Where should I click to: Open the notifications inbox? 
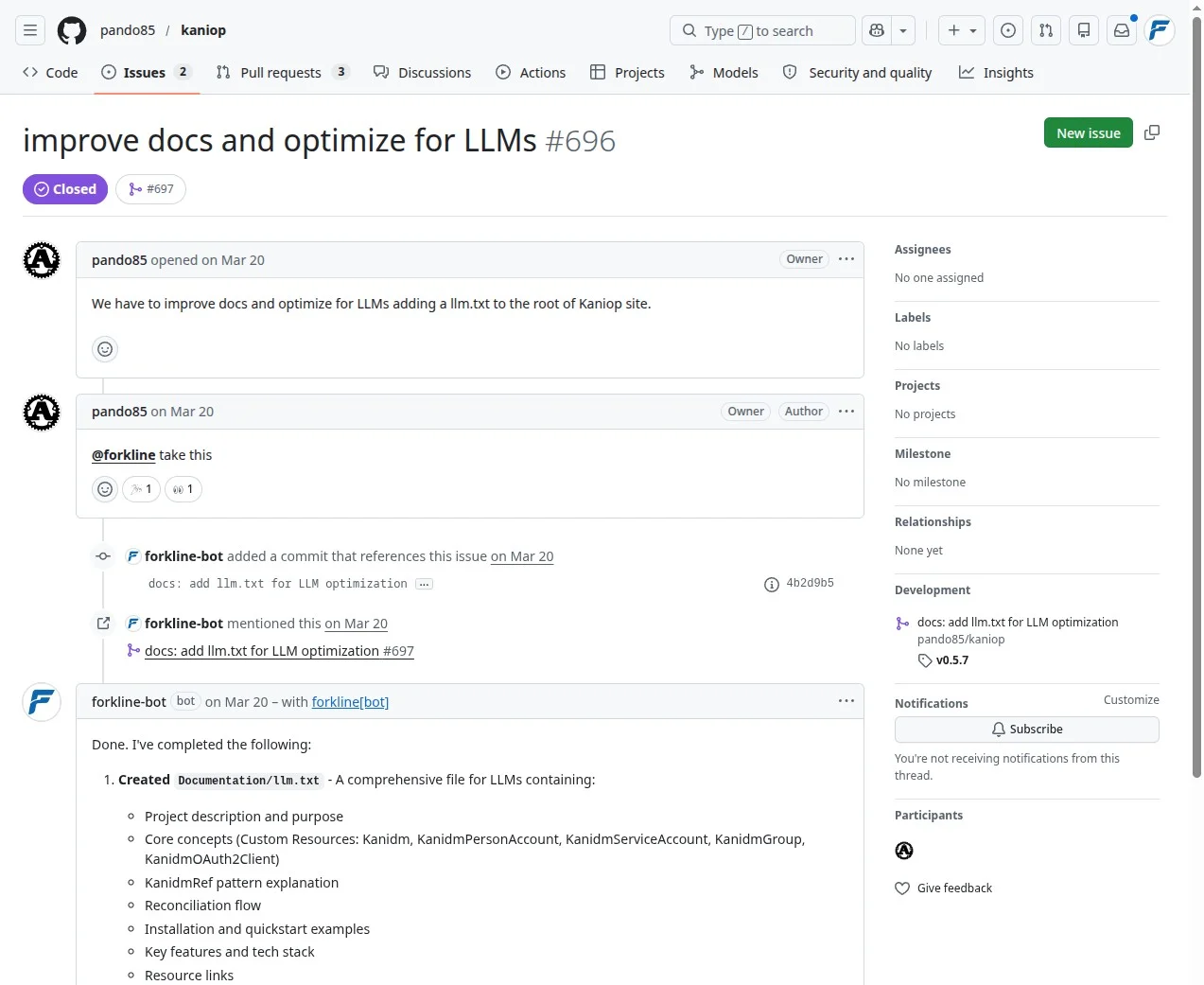(1122, 30)
